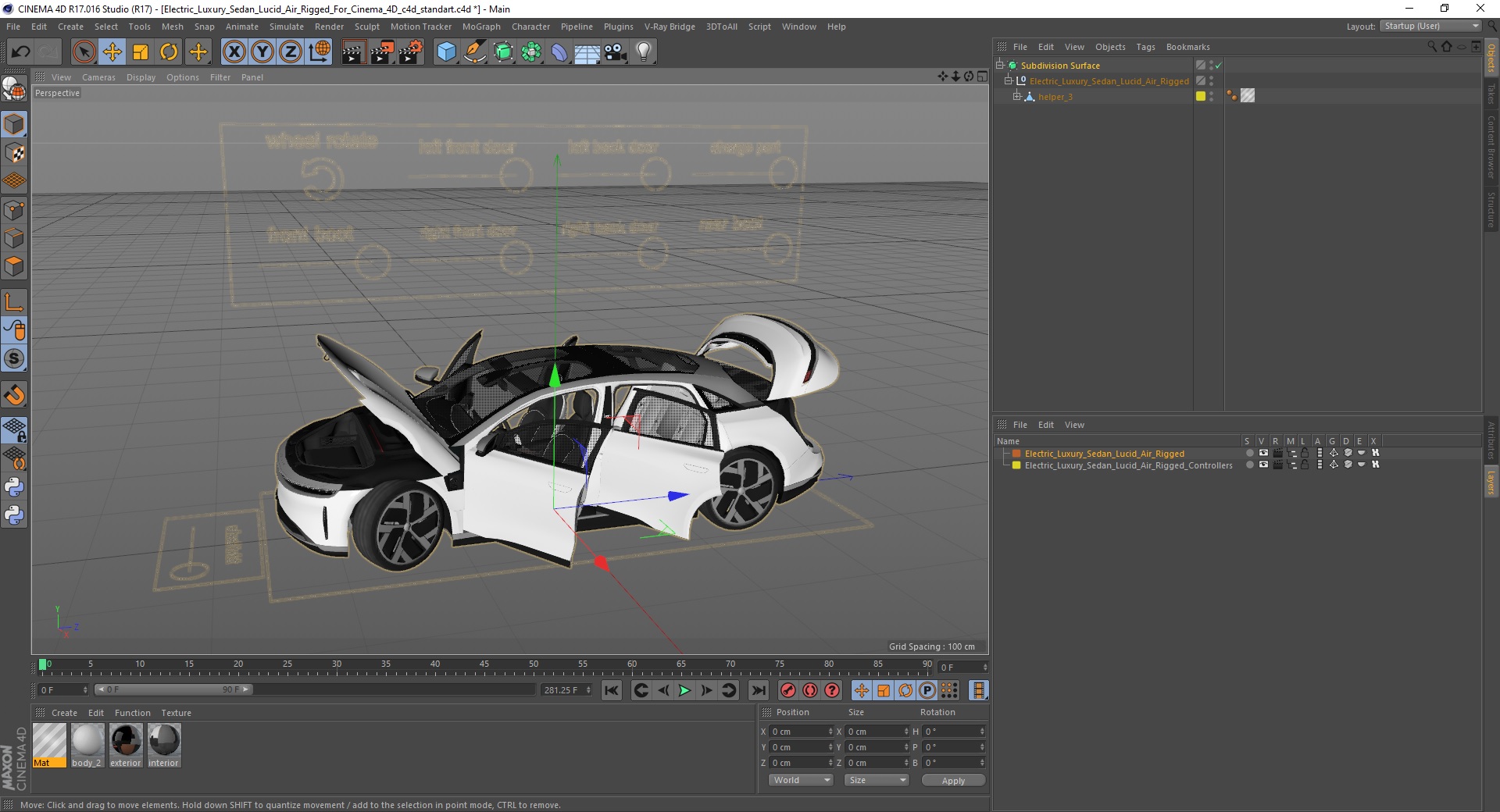Toggle viewport maximize icon at top right
Screen dimensions: 1500x812
coord(982,77)
